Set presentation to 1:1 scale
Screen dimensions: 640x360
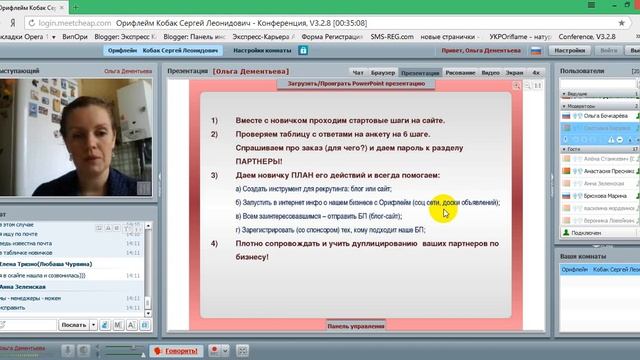538,85
